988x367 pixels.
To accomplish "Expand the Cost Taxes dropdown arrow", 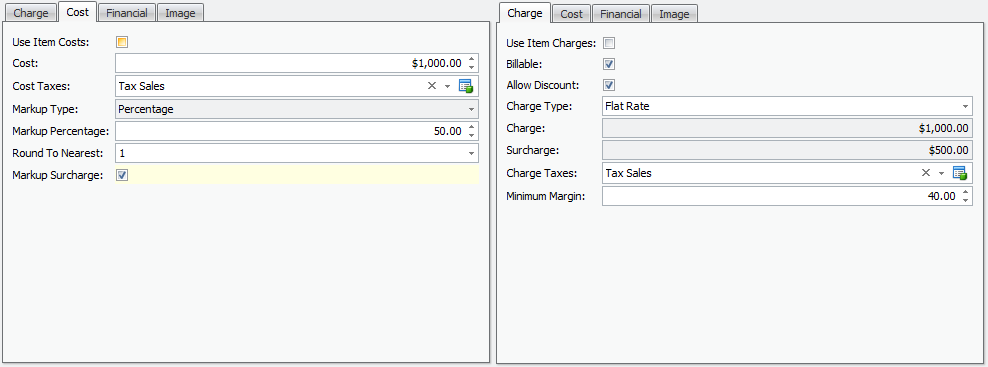I will pyautogui.click(x=447, y=86).
